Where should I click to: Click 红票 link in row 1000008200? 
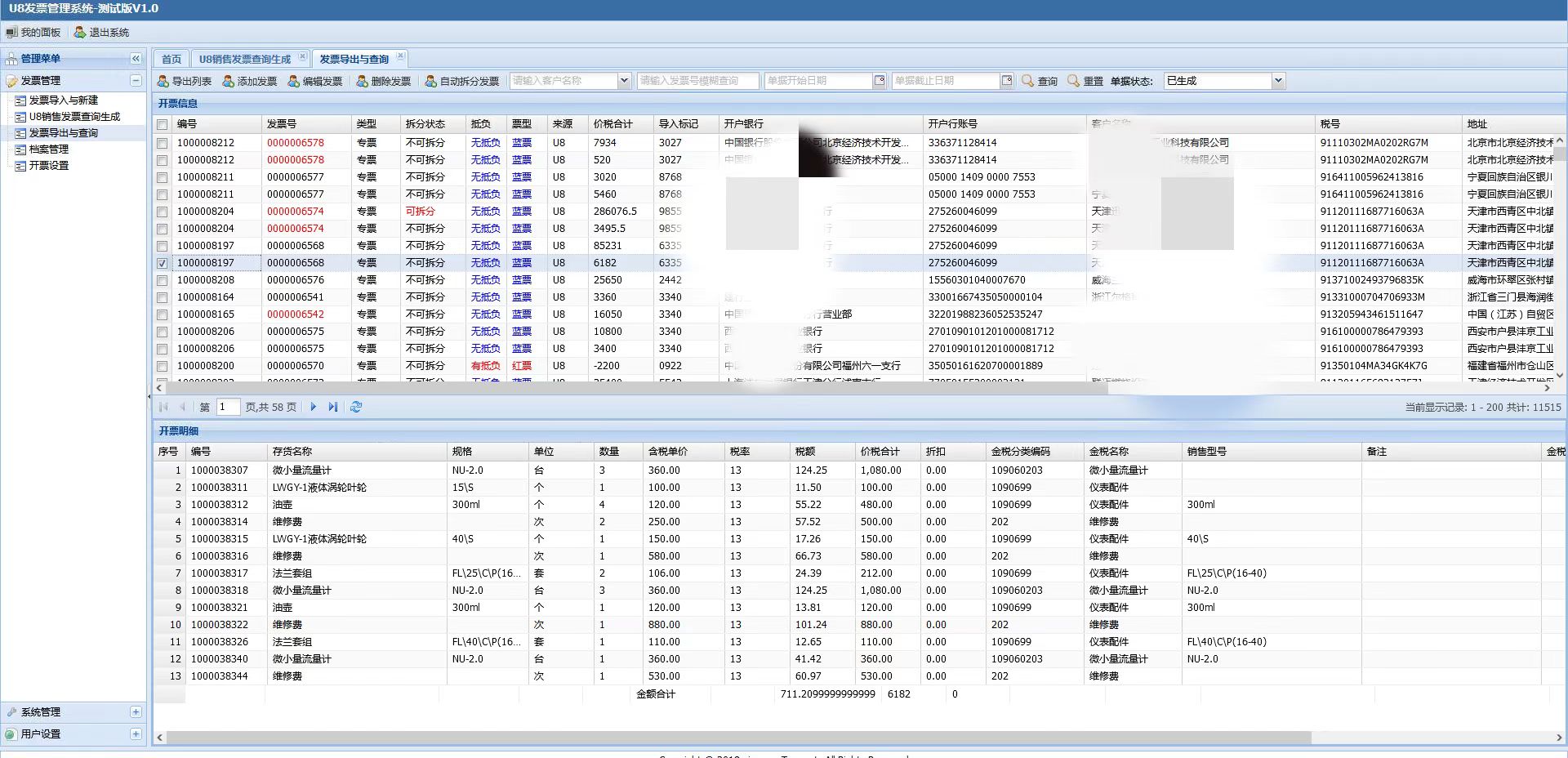click(x=522, y=366)
